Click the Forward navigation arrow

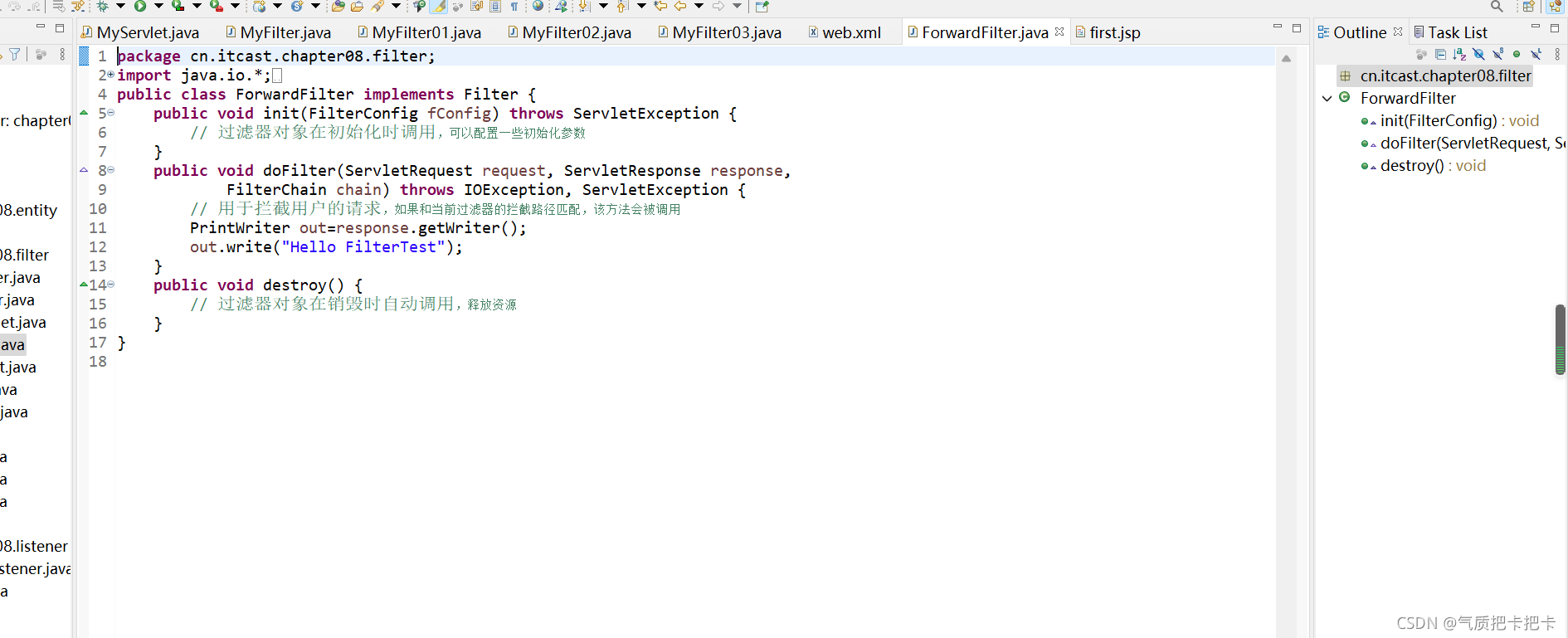[718, 6]
